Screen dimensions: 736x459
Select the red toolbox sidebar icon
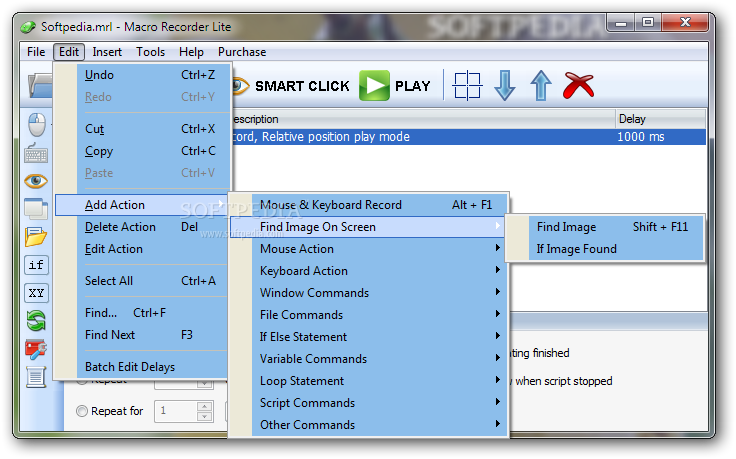coord(36,349)
